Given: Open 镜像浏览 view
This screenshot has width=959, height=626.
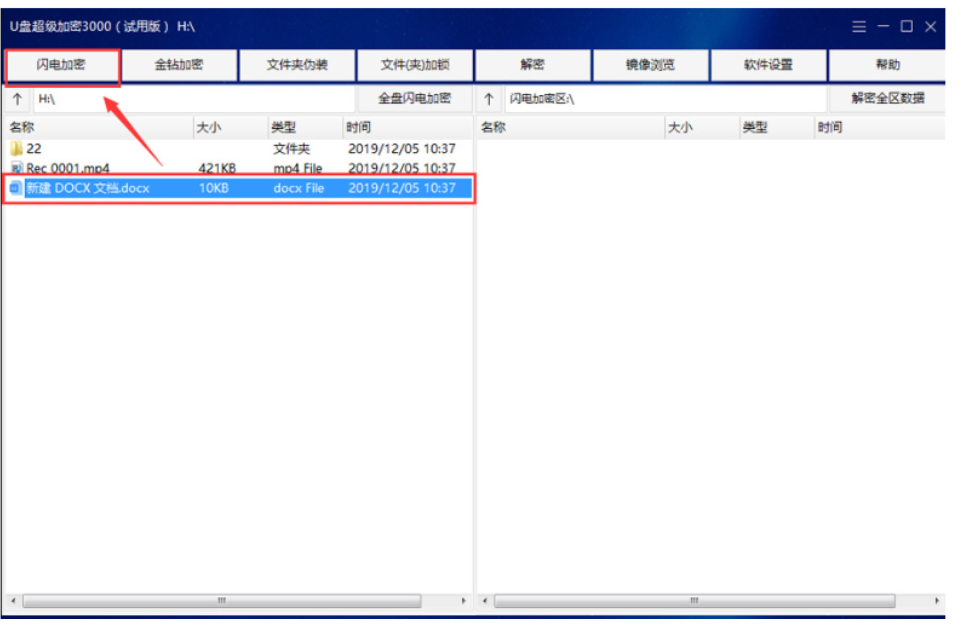Looking at the screenshot, I should (x=650, y=66).
